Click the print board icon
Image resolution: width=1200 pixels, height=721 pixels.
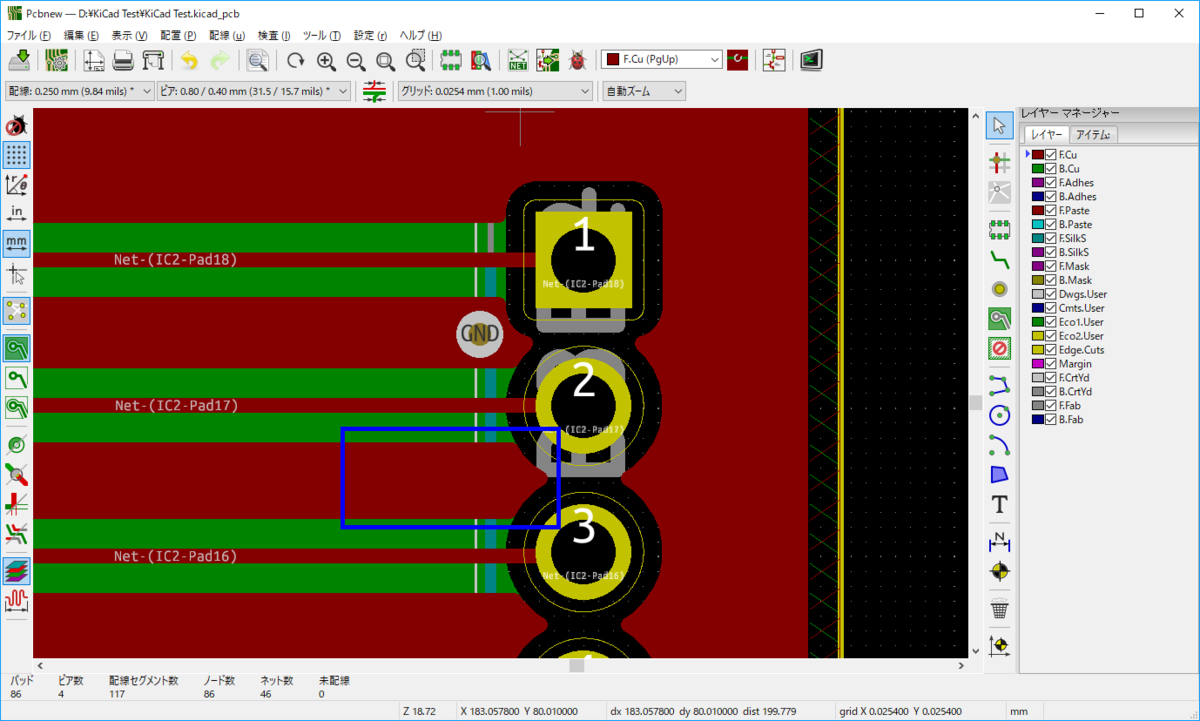click(123, 60)
